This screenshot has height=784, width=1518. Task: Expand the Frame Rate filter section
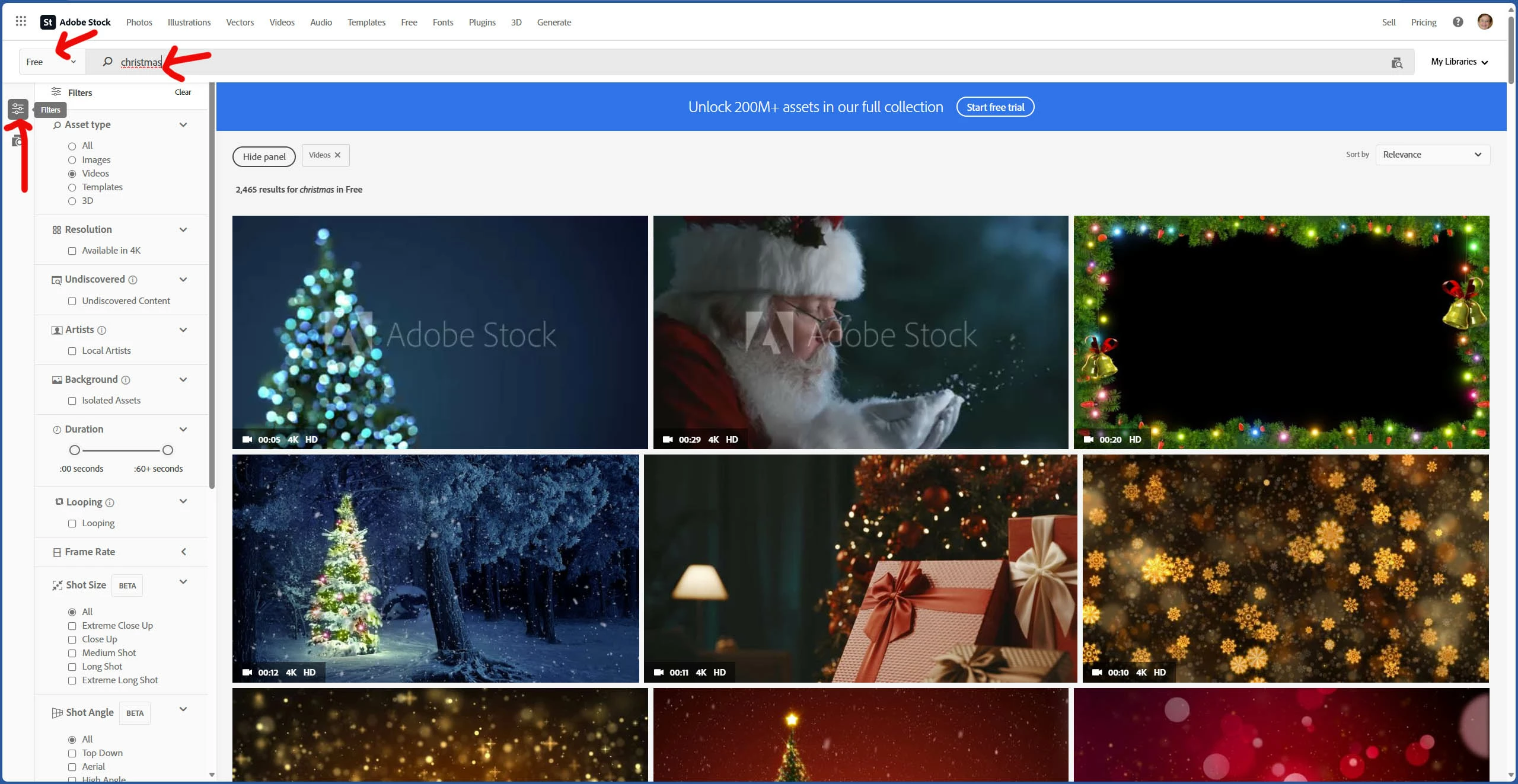point(183,552)
